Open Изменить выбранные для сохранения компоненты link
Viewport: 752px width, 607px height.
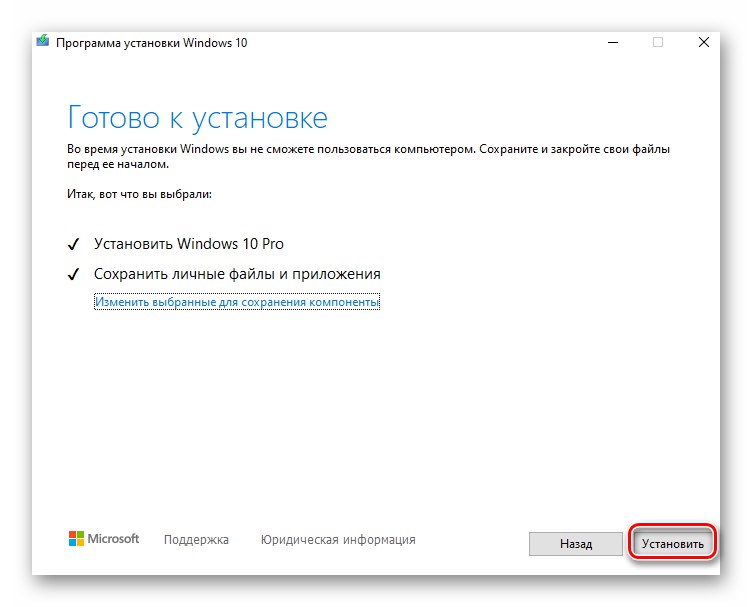point(237,302)
